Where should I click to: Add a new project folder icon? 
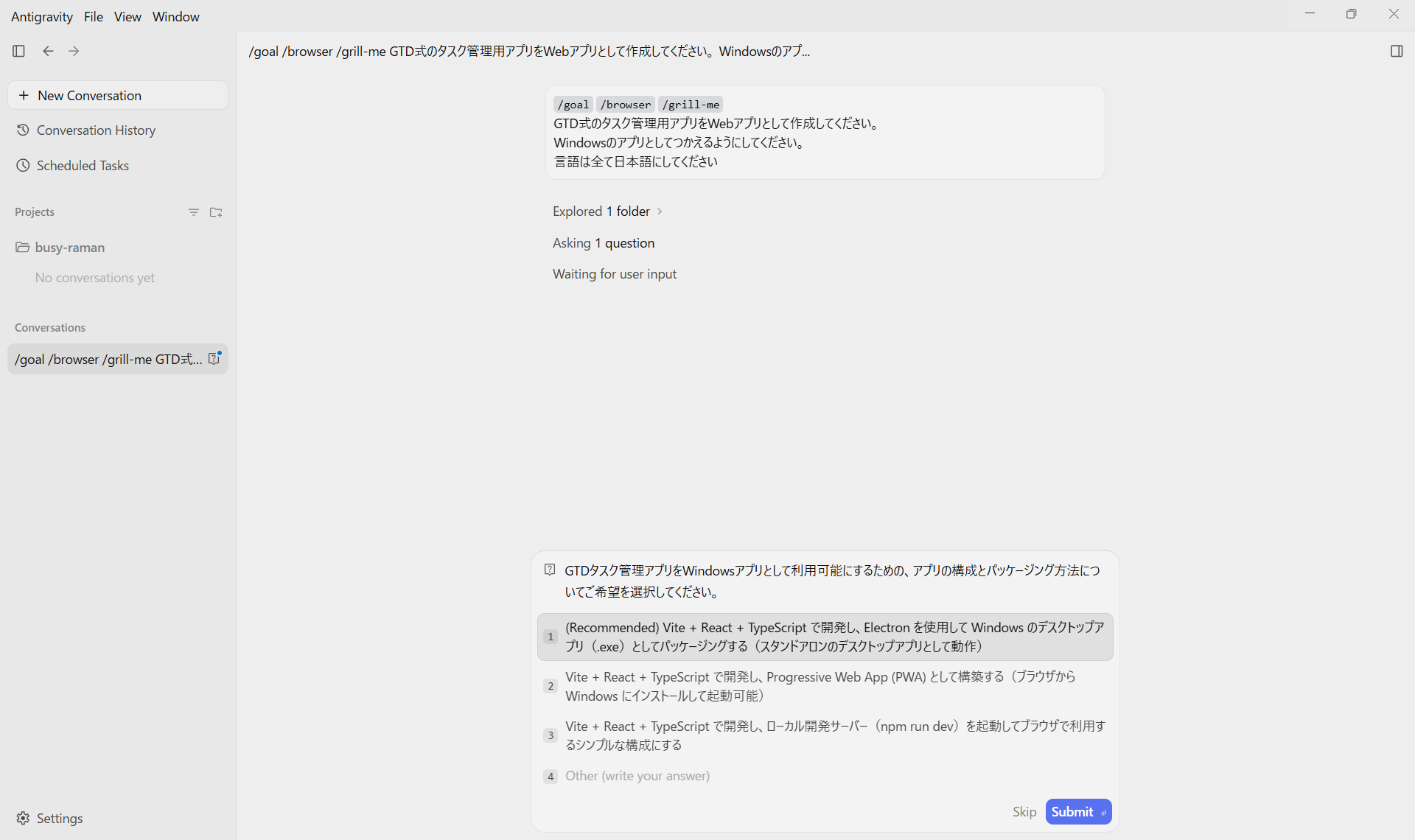(x=216, y=212)
